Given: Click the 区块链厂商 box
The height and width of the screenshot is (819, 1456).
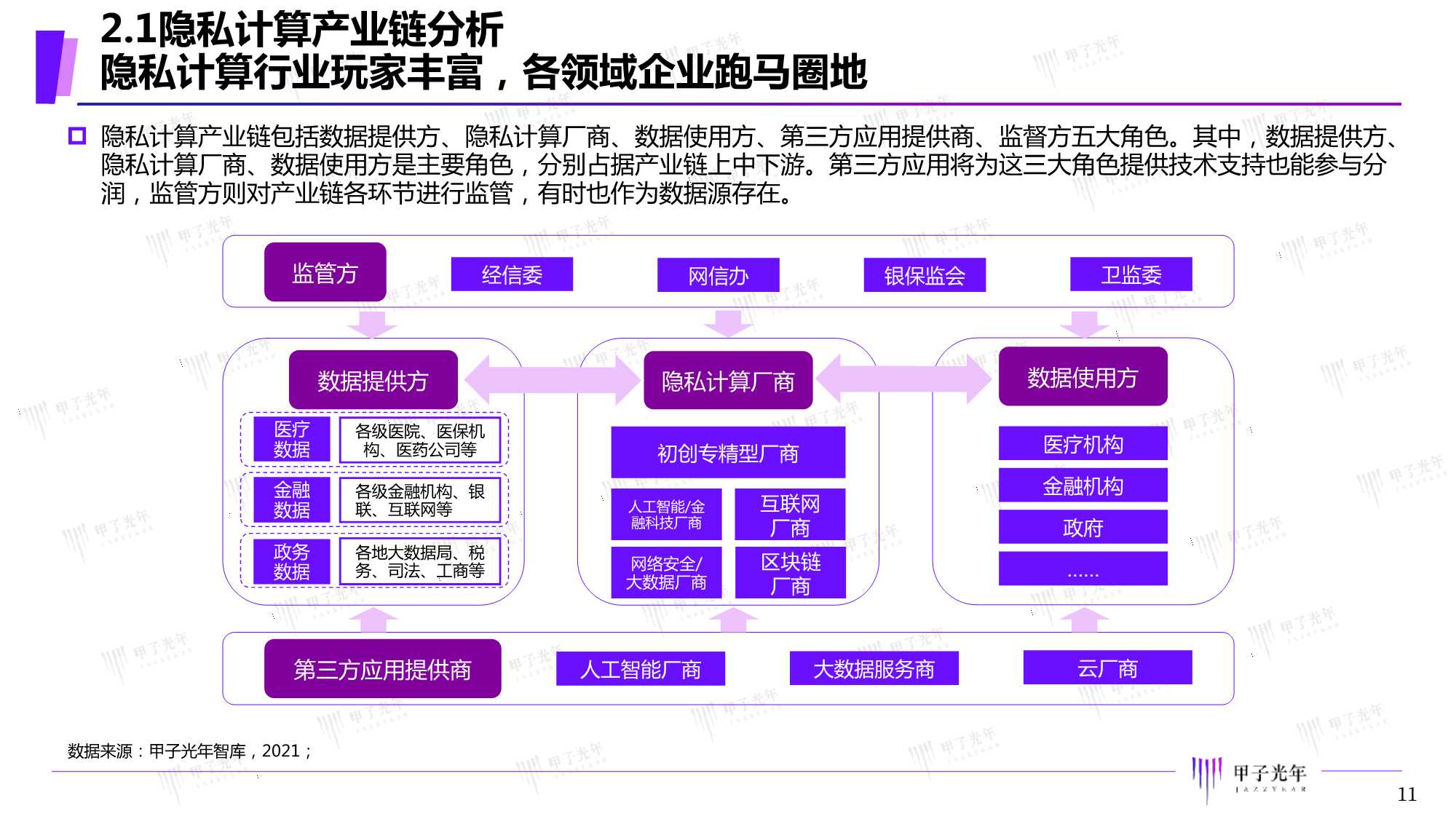Looking at the screenshot, I should click(790, 573).
